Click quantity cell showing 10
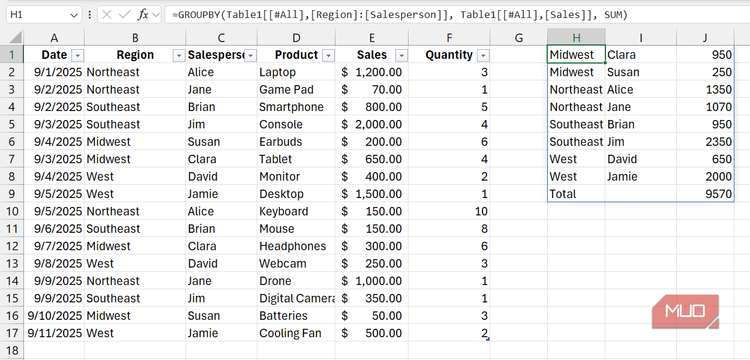The image size is (750, 360). [449, 211]
